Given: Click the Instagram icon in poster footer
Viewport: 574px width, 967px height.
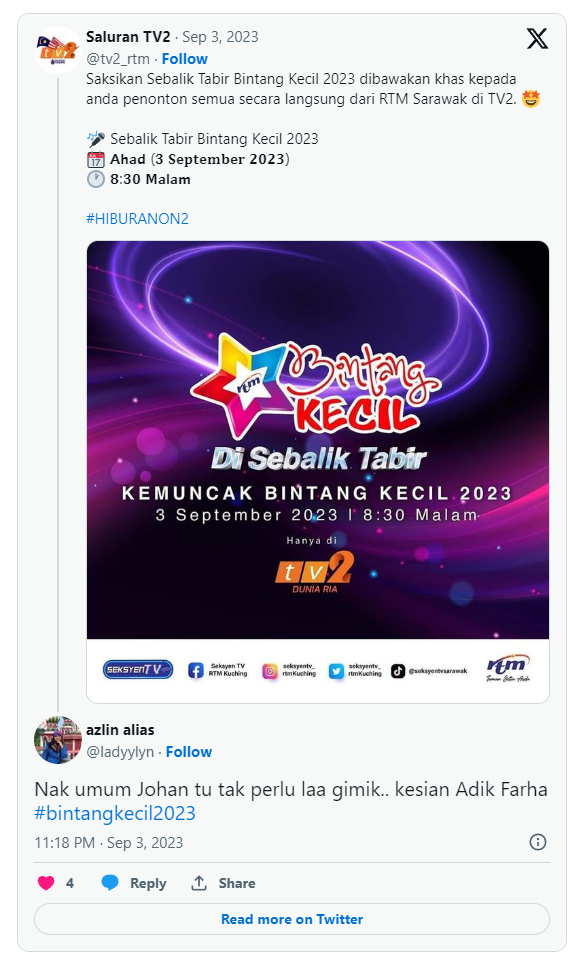Looking at the screenshot, I should click(270, 670).
